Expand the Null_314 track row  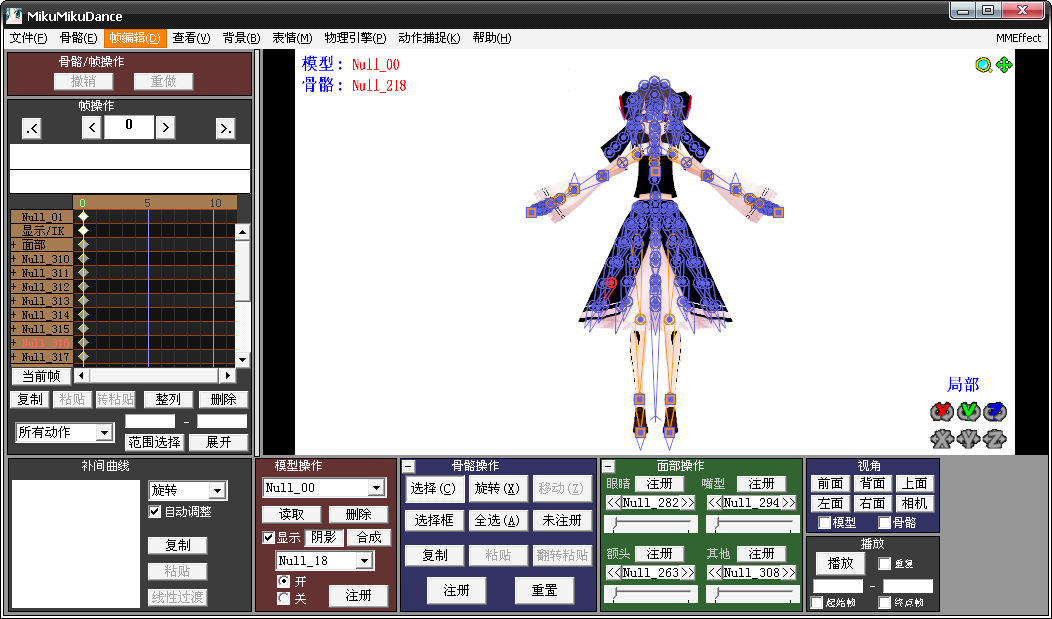click(13, 315)
